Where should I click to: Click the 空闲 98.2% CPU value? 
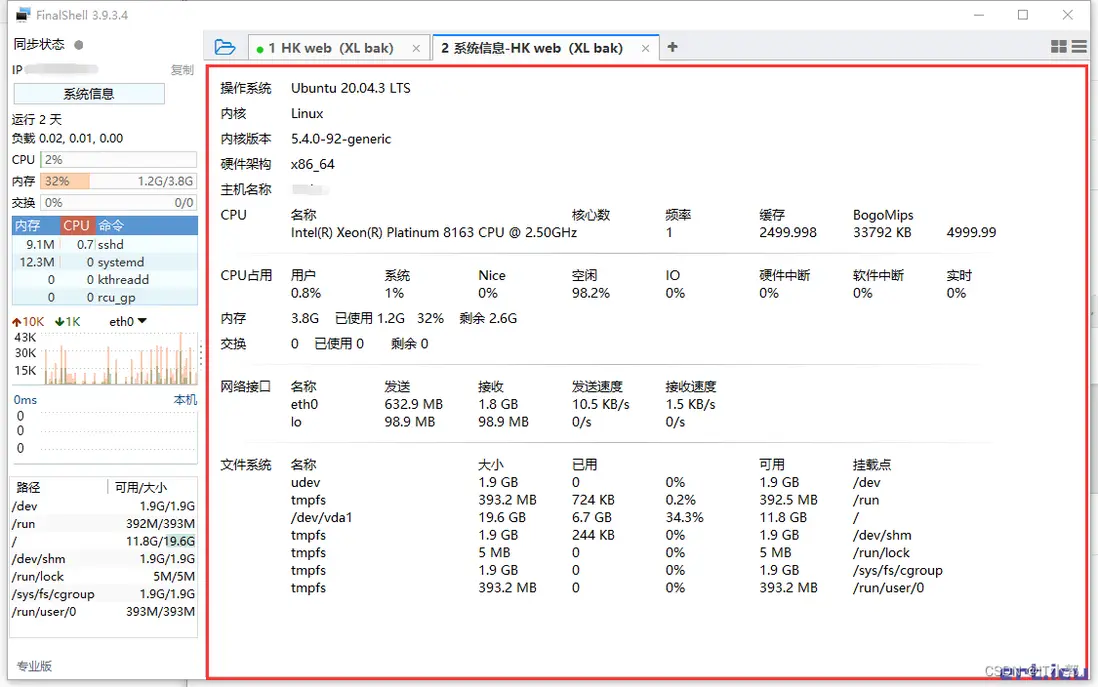[591, 293]
